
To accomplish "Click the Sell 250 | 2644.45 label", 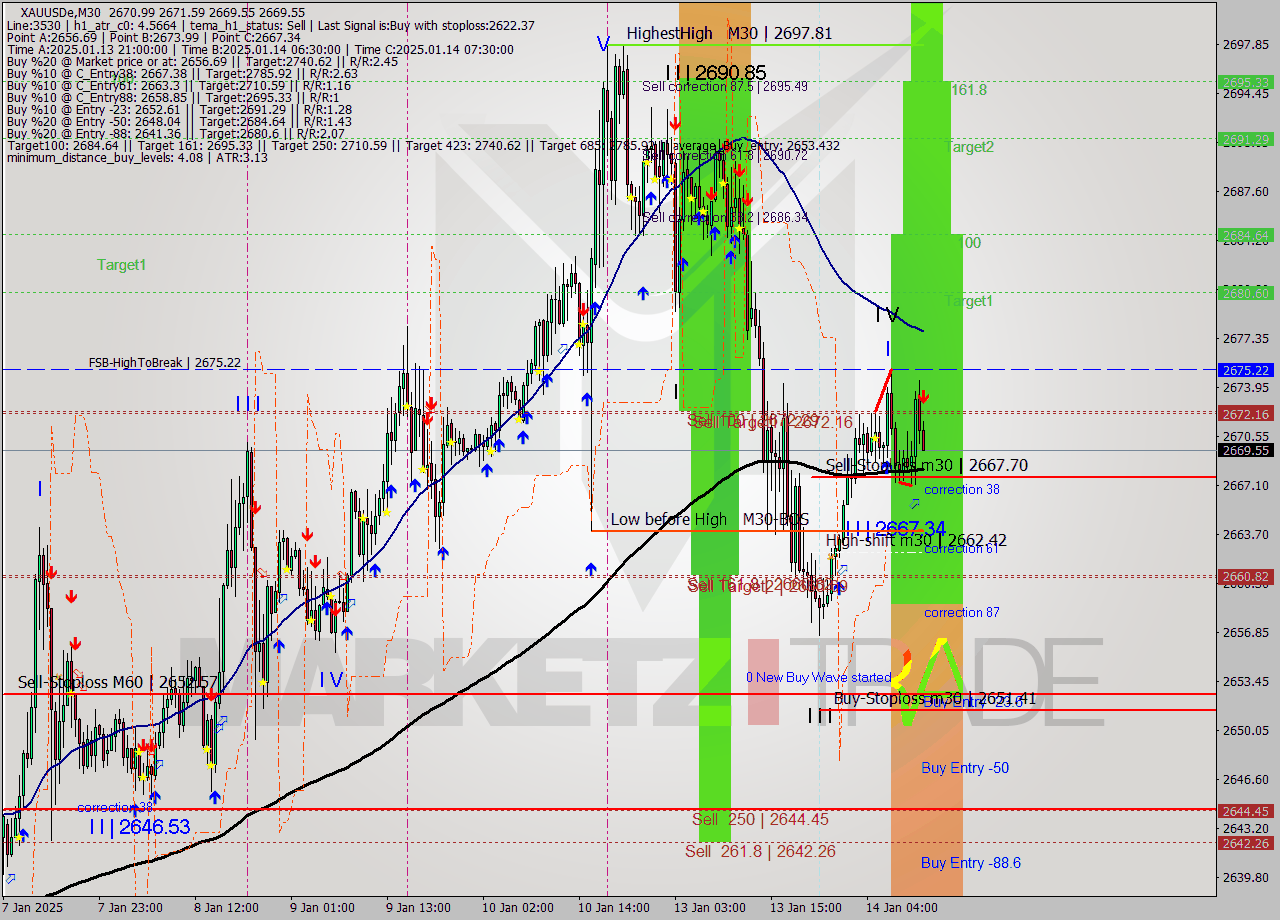I will [760, 819].
